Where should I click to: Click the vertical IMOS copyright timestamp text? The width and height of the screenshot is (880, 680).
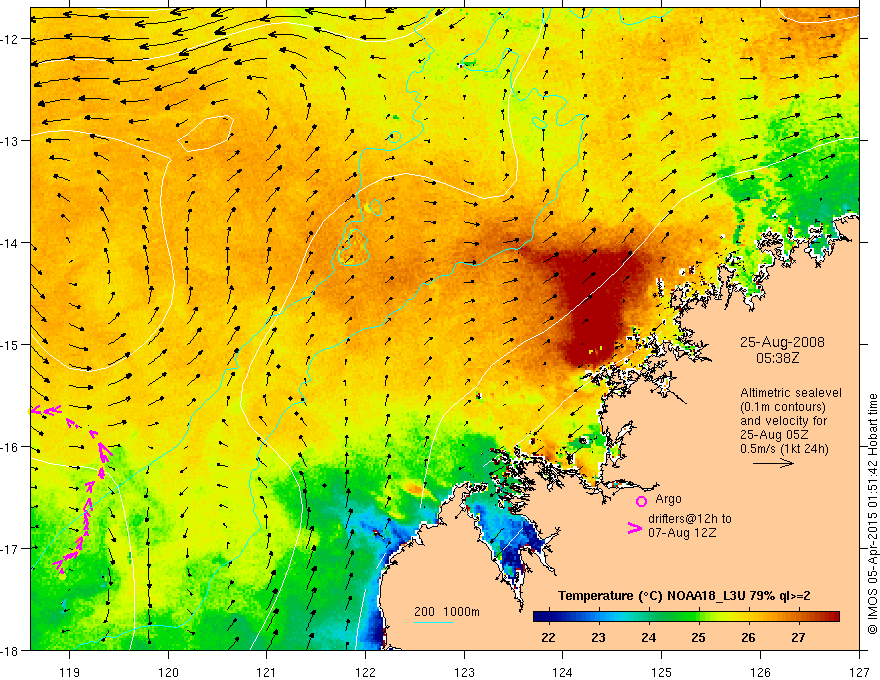pyautogui.click(x=872, y=514)
